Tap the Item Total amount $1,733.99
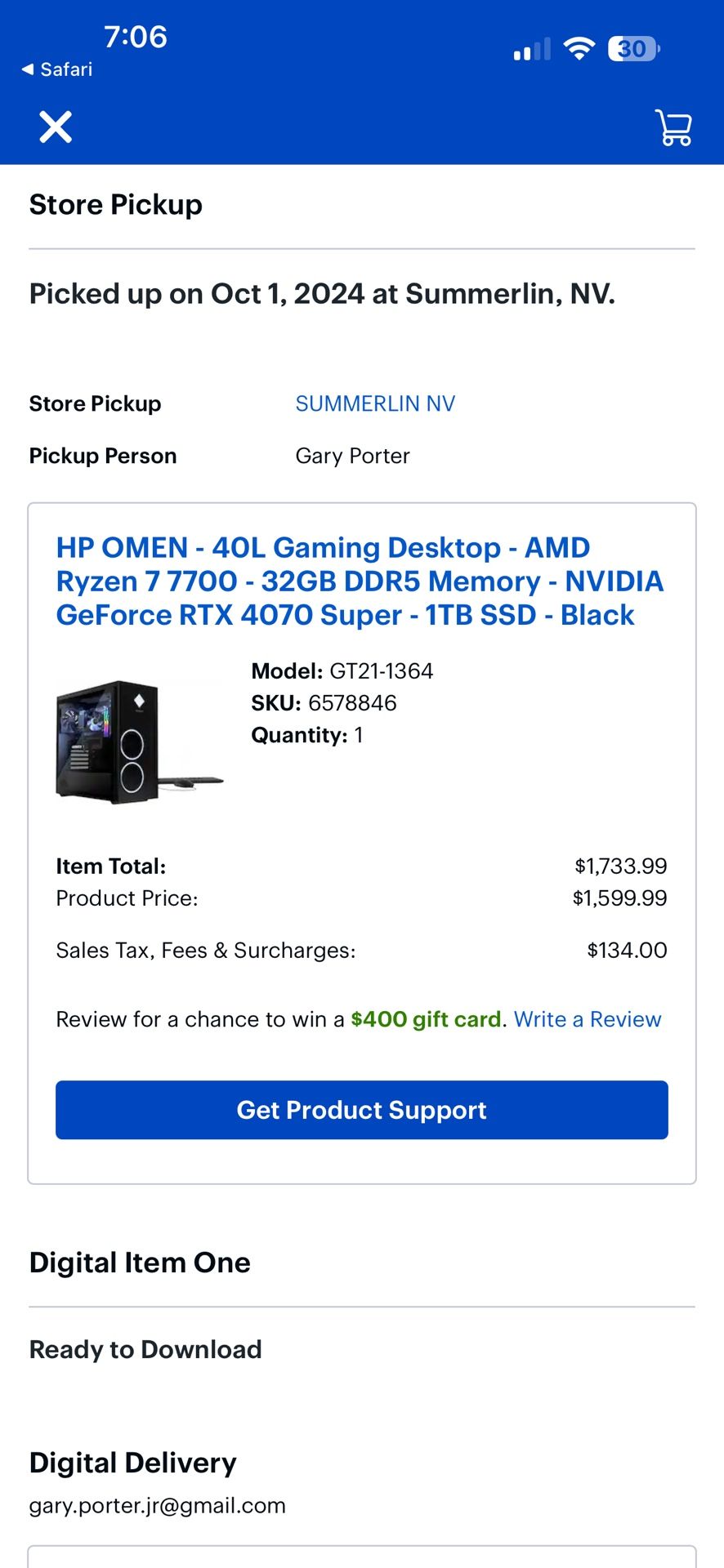Image resolution: width=724 pixels, height=1568 pixels. (x=620, y=866)
